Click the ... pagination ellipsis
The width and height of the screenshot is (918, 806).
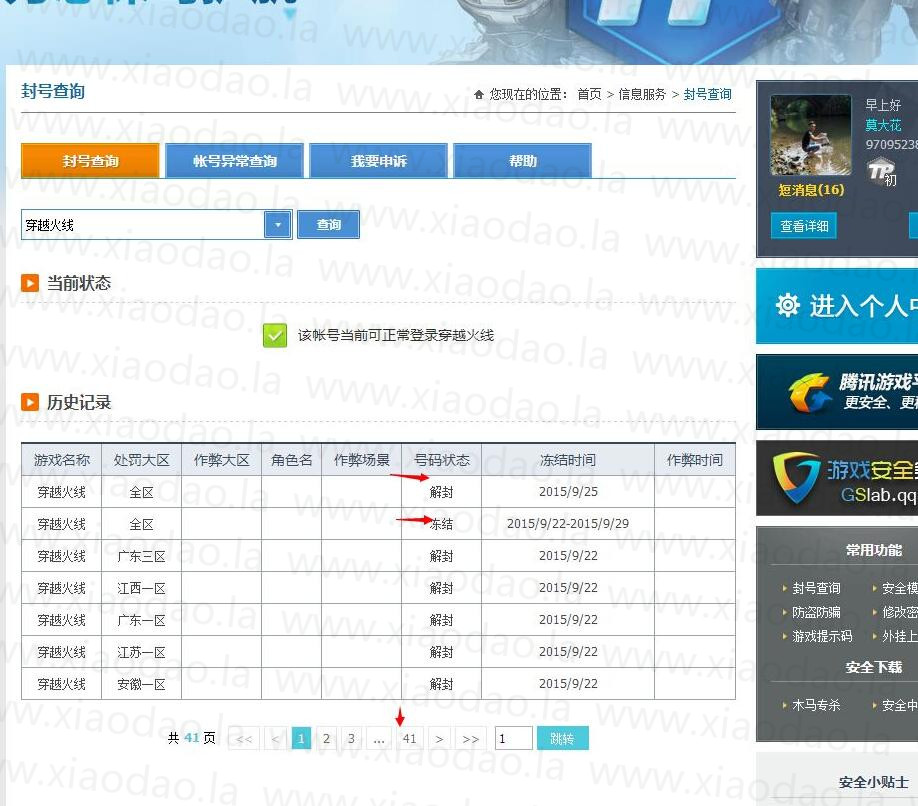click(379, 739)
